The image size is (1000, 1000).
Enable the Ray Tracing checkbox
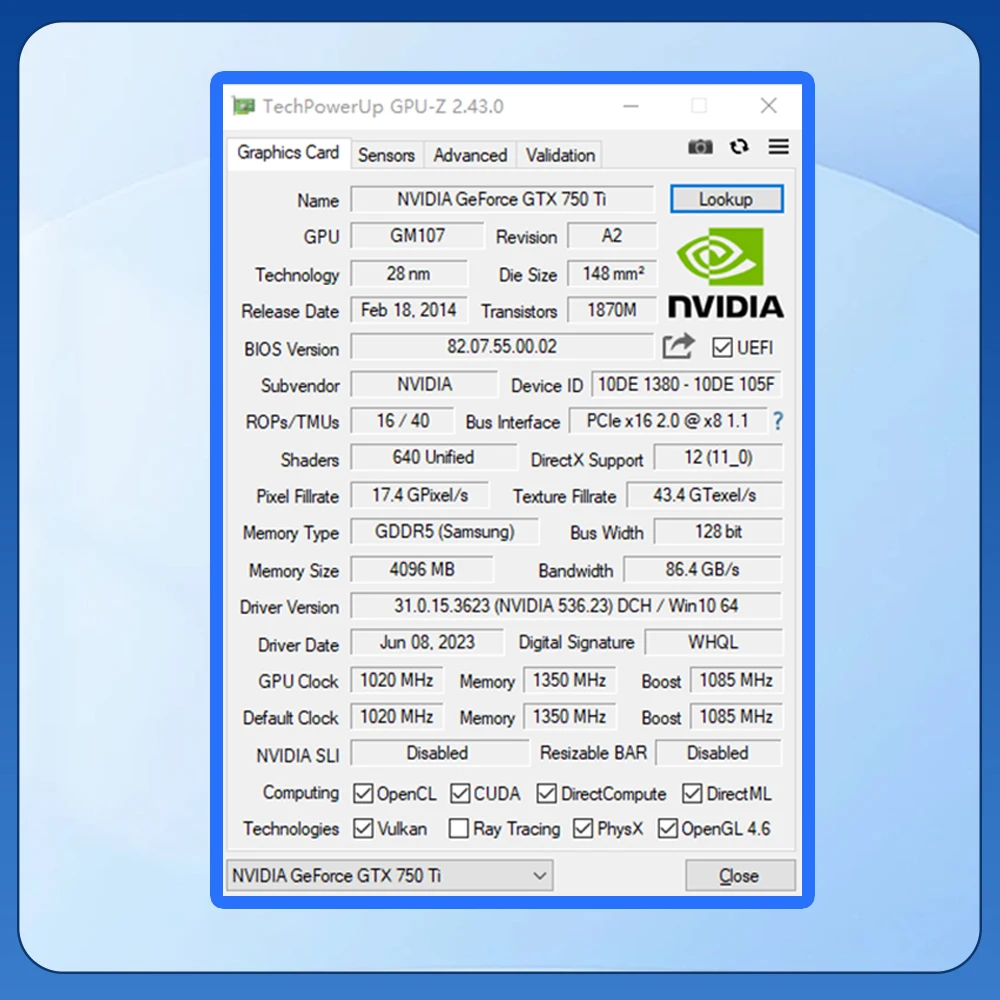(x=459, y=828)
